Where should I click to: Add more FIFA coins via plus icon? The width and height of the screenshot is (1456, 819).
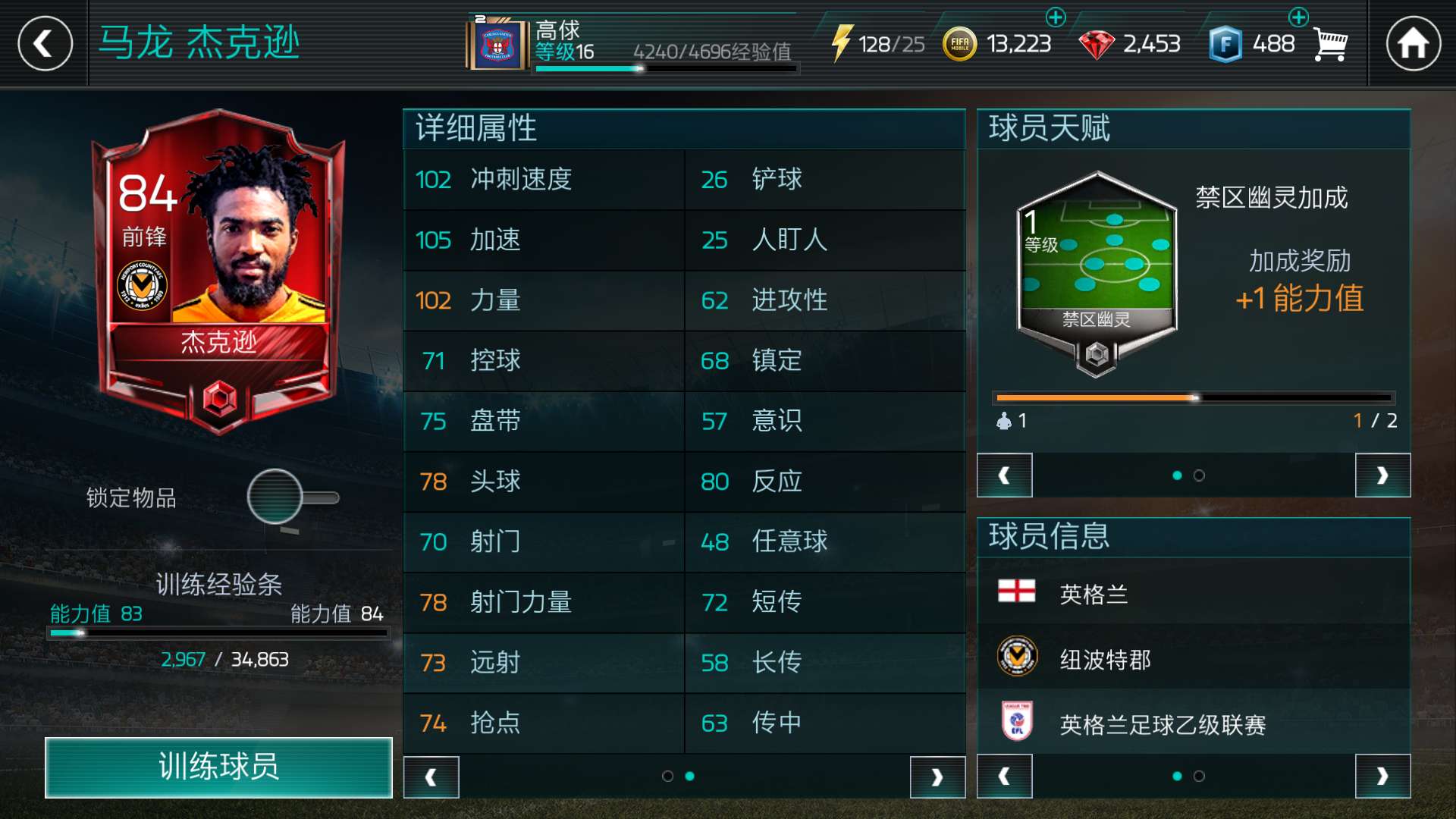[1056, 17]
